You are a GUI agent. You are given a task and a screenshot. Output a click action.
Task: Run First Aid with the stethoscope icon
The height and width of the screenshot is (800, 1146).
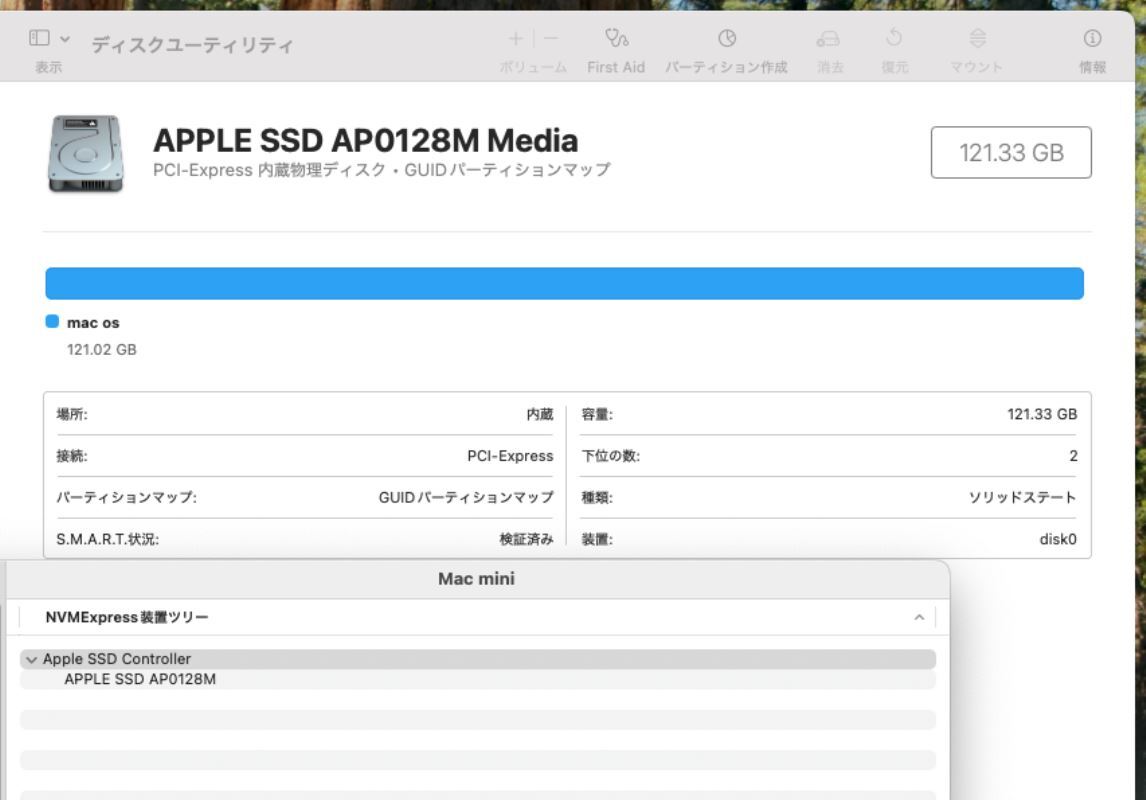click(616, 40)
